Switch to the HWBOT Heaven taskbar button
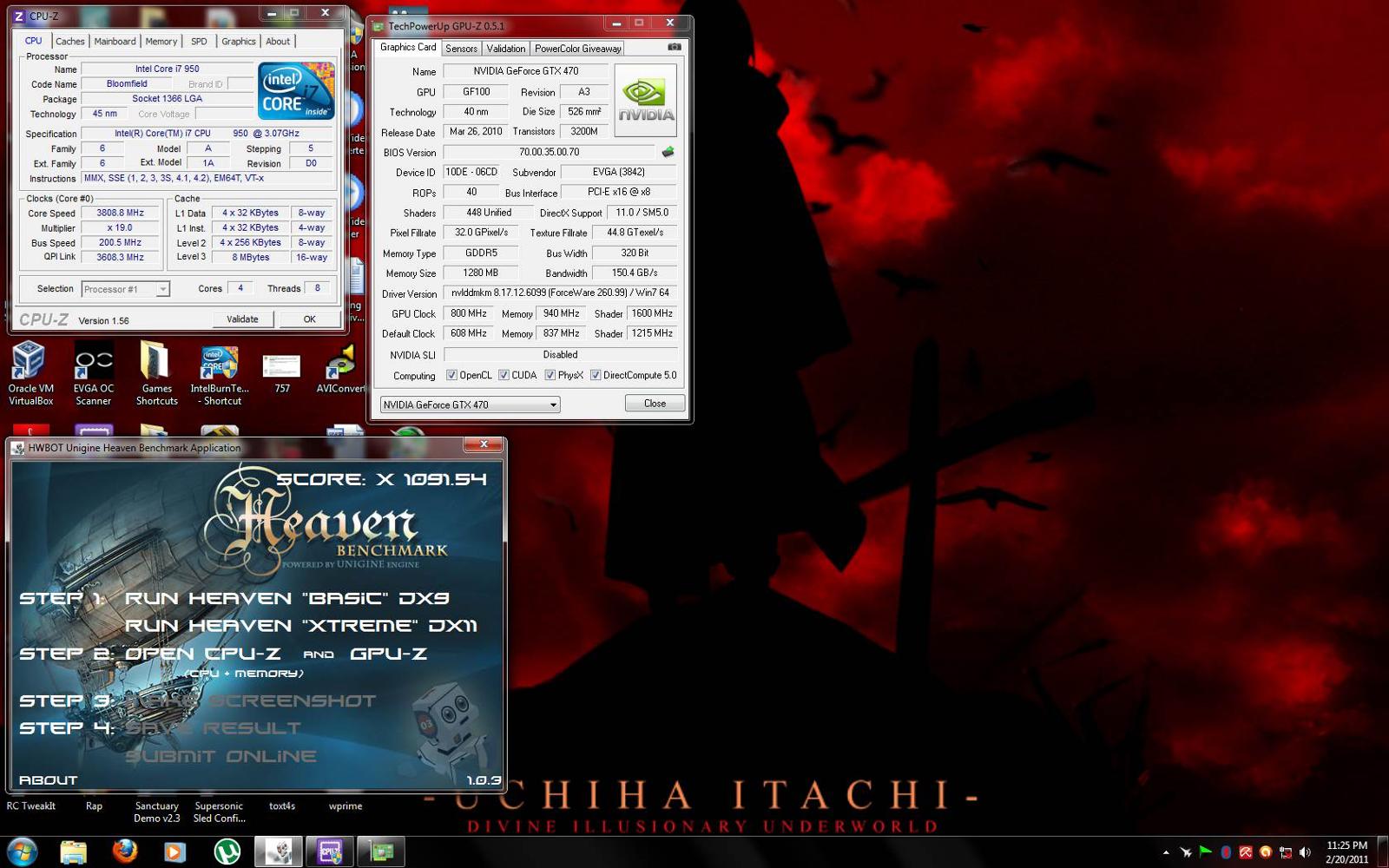This screenshot has width=1389, height=868. [x=278, y=852]
